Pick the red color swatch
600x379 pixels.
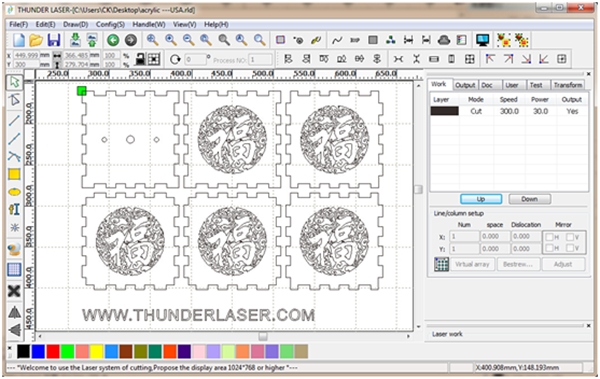53,351
